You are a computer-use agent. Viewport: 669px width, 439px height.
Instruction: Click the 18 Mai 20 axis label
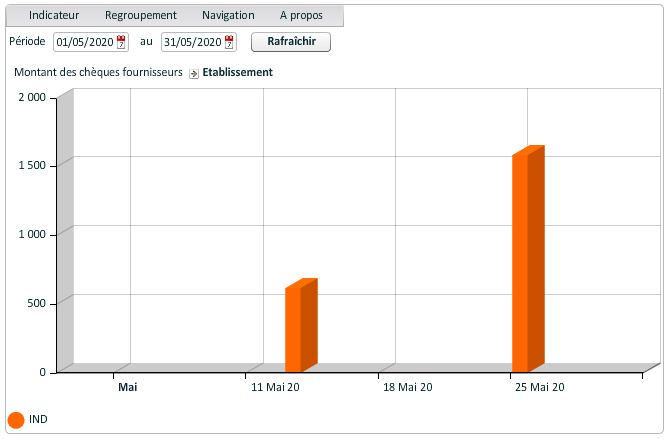[x=408, y=387]
